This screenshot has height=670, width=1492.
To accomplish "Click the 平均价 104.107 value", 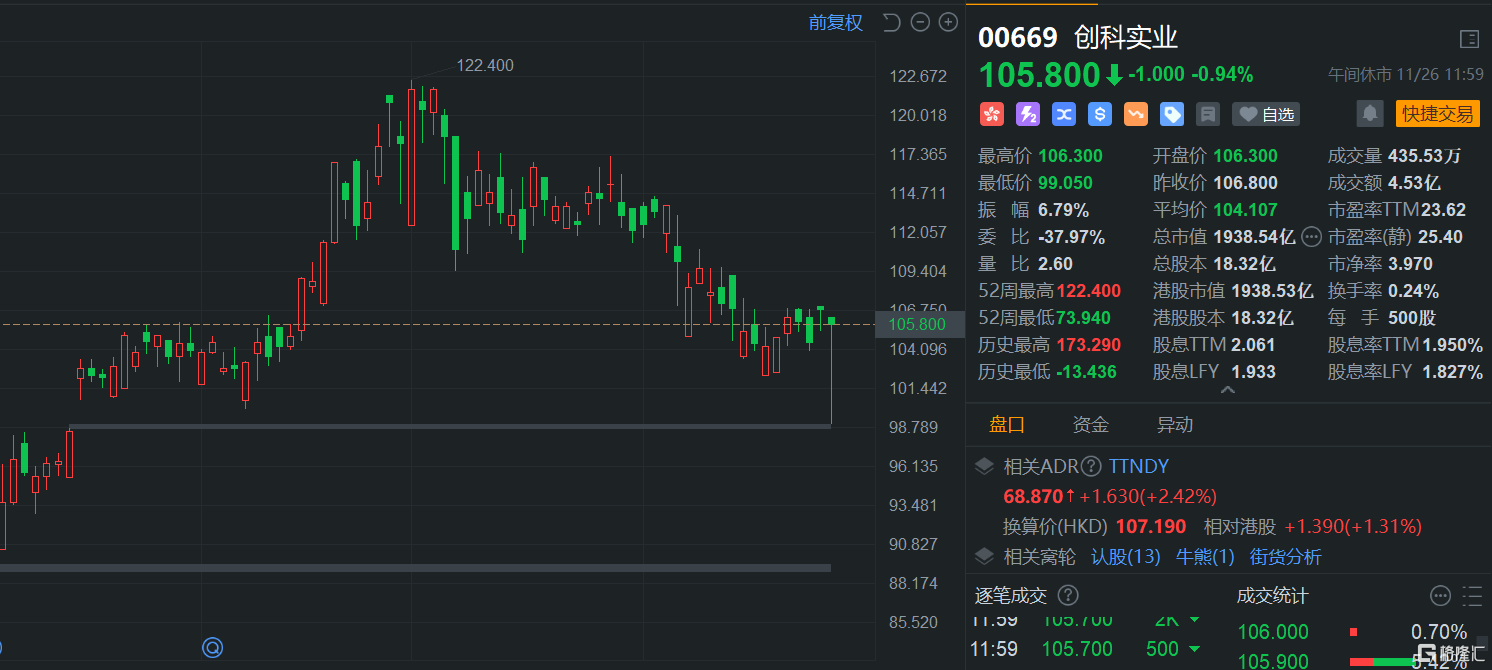I will coord(1247,210).
